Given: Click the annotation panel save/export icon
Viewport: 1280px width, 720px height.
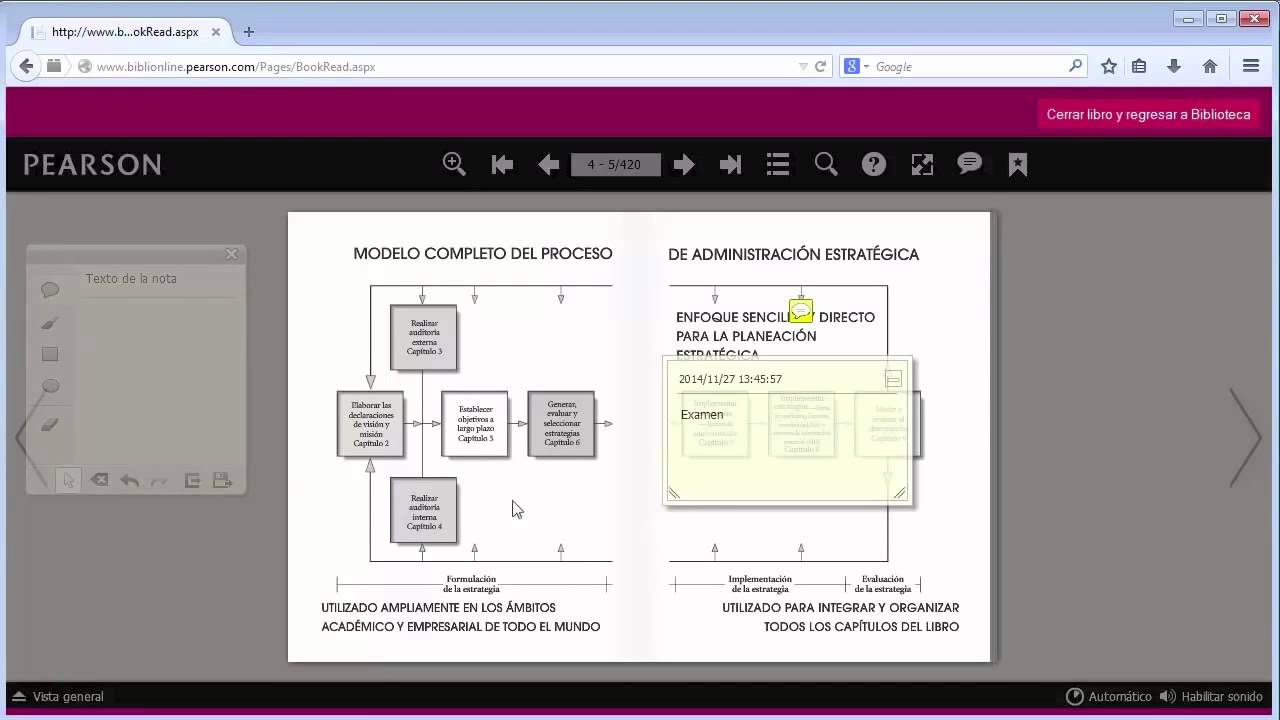Looking at the screenshot, I should (222, 480).
